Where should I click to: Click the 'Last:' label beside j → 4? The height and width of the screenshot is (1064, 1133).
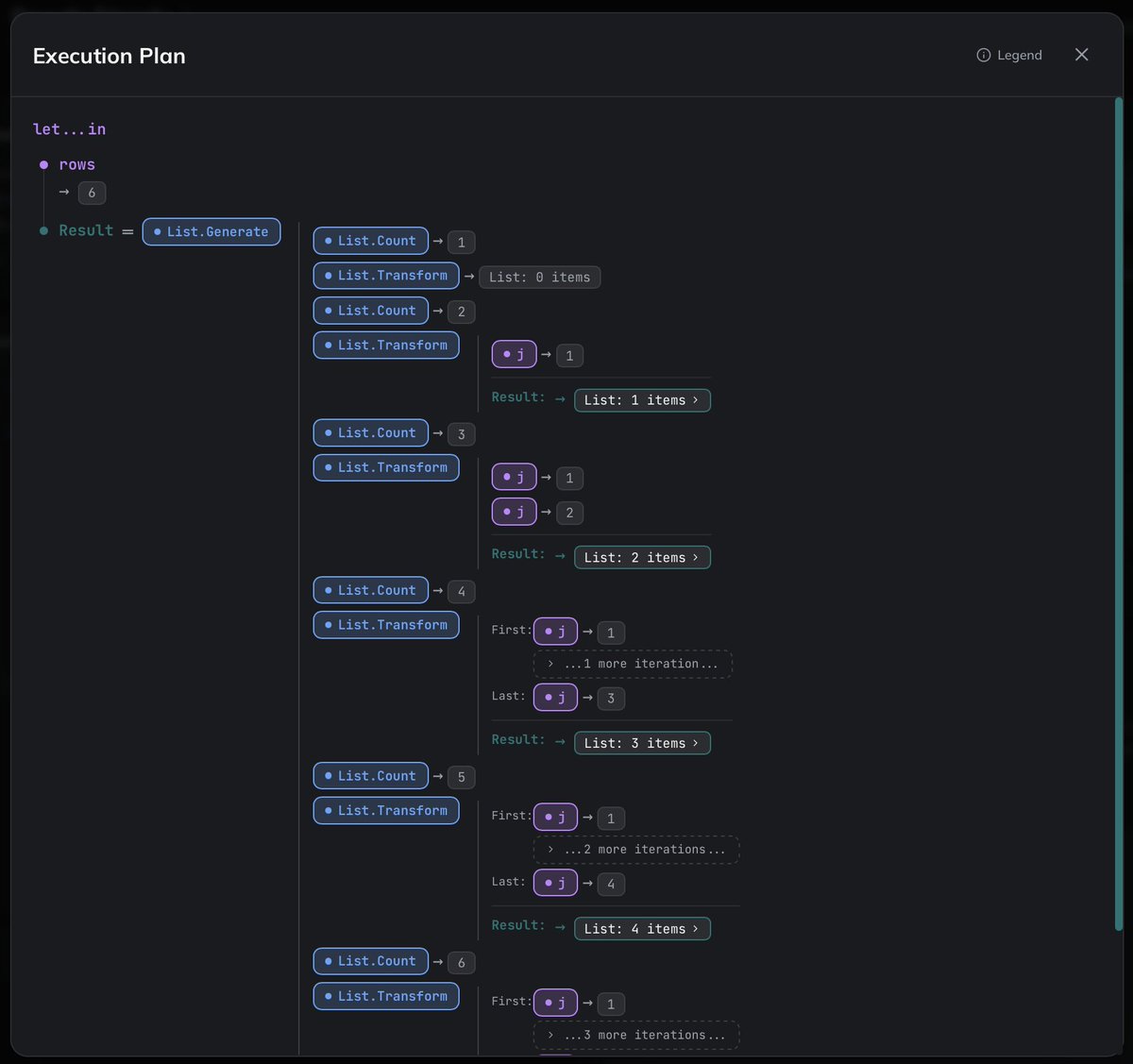pyautogui.click(x=508, y=882)
